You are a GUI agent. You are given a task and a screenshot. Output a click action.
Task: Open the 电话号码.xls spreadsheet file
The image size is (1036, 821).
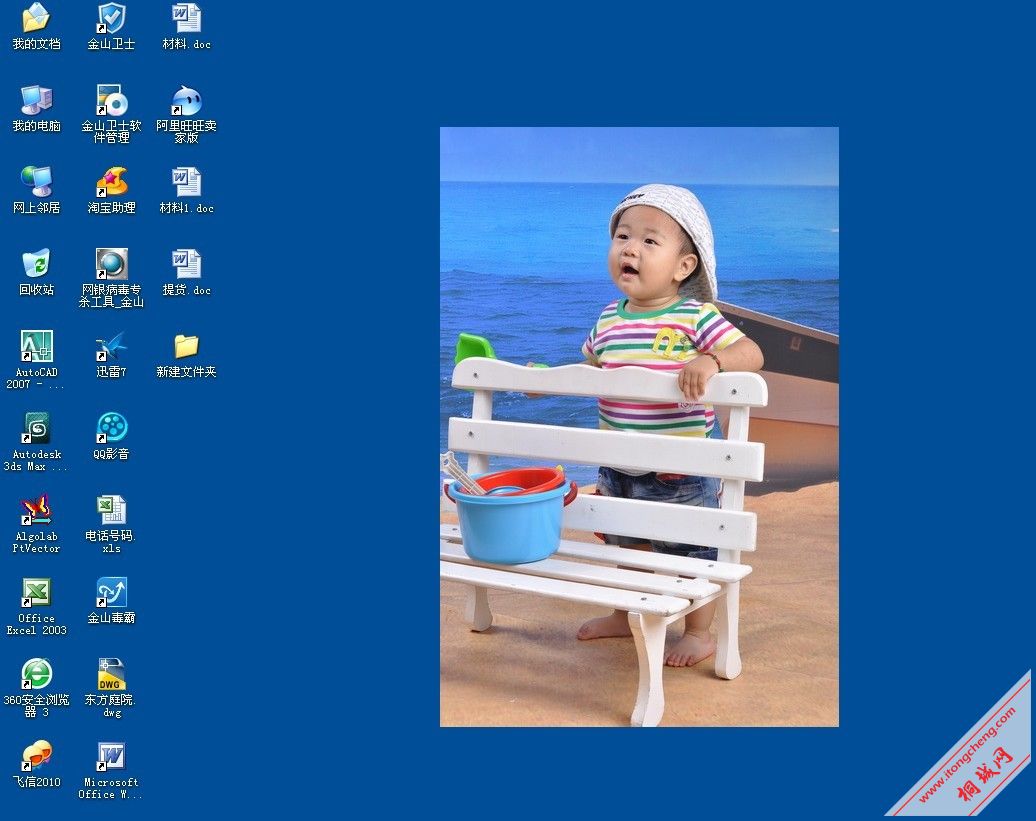pos(111,510)
